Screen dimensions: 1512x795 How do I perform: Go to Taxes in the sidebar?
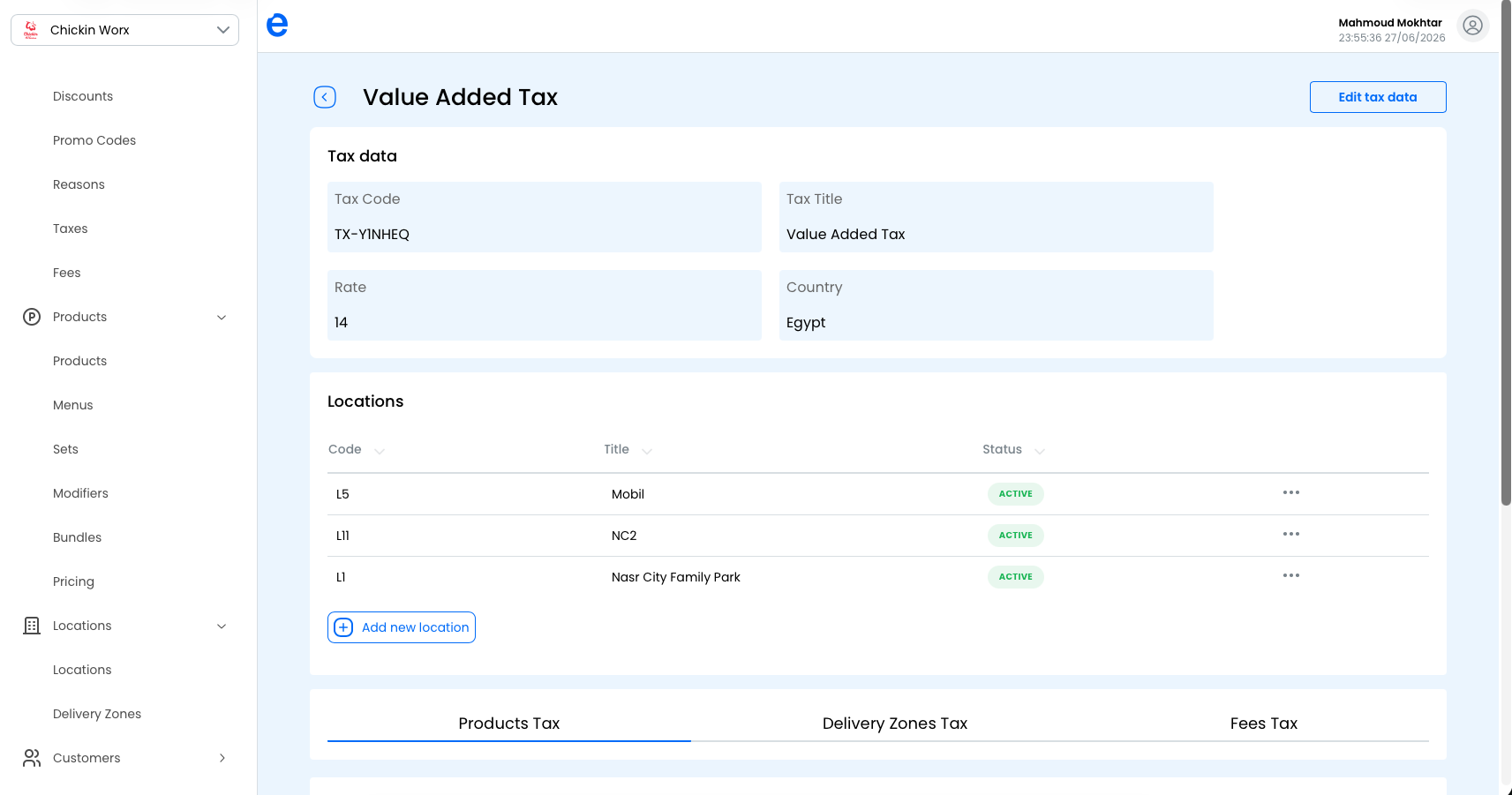click(x=71, y=229)
